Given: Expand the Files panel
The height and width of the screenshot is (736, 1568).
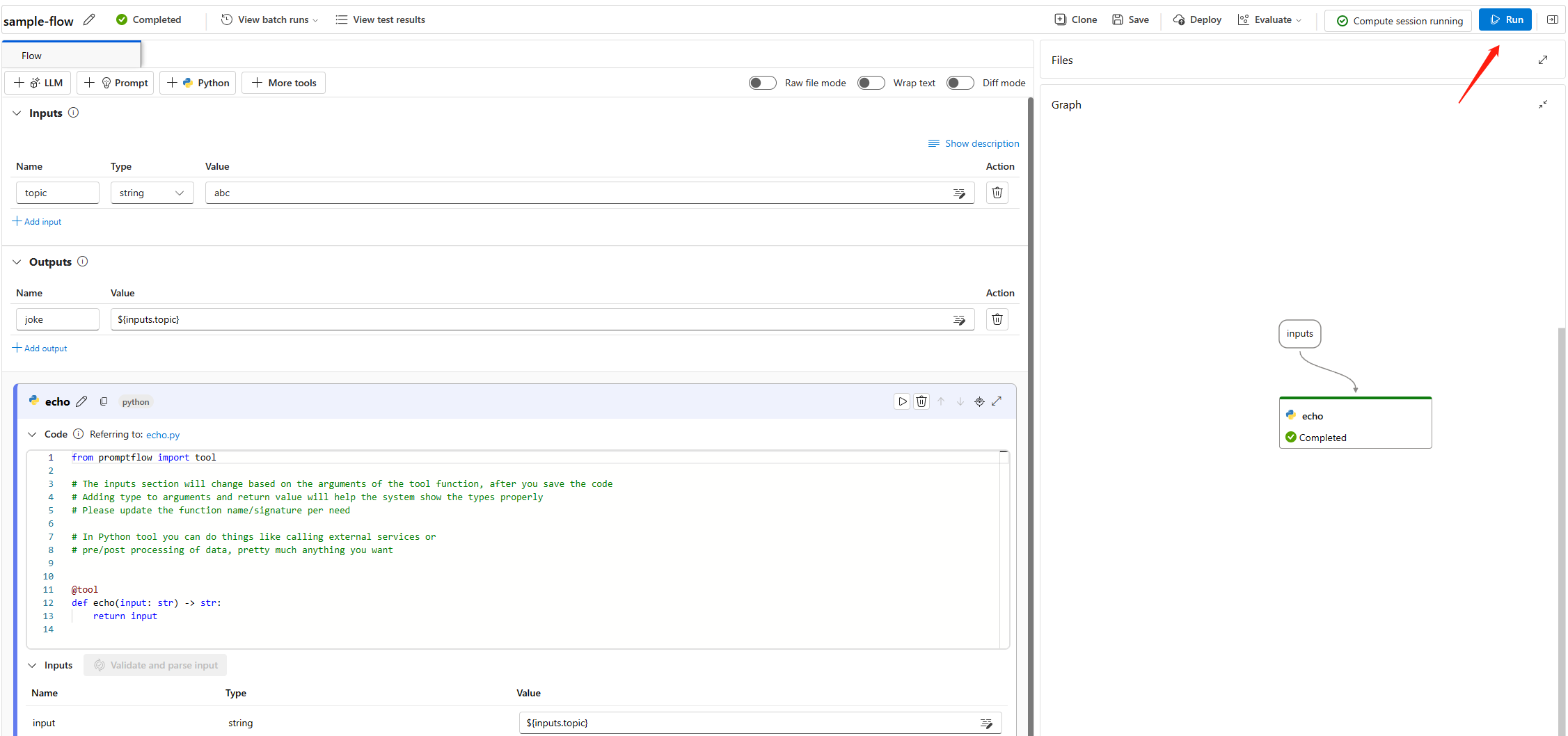Looking at the screenshot, I should pyautogui.click(x=1543, y=60).
